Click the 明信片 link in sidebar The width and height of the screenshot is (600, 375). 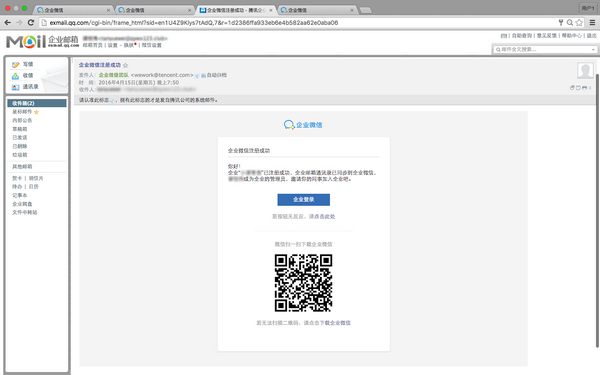pyautogui.click(x=36, y=178)
